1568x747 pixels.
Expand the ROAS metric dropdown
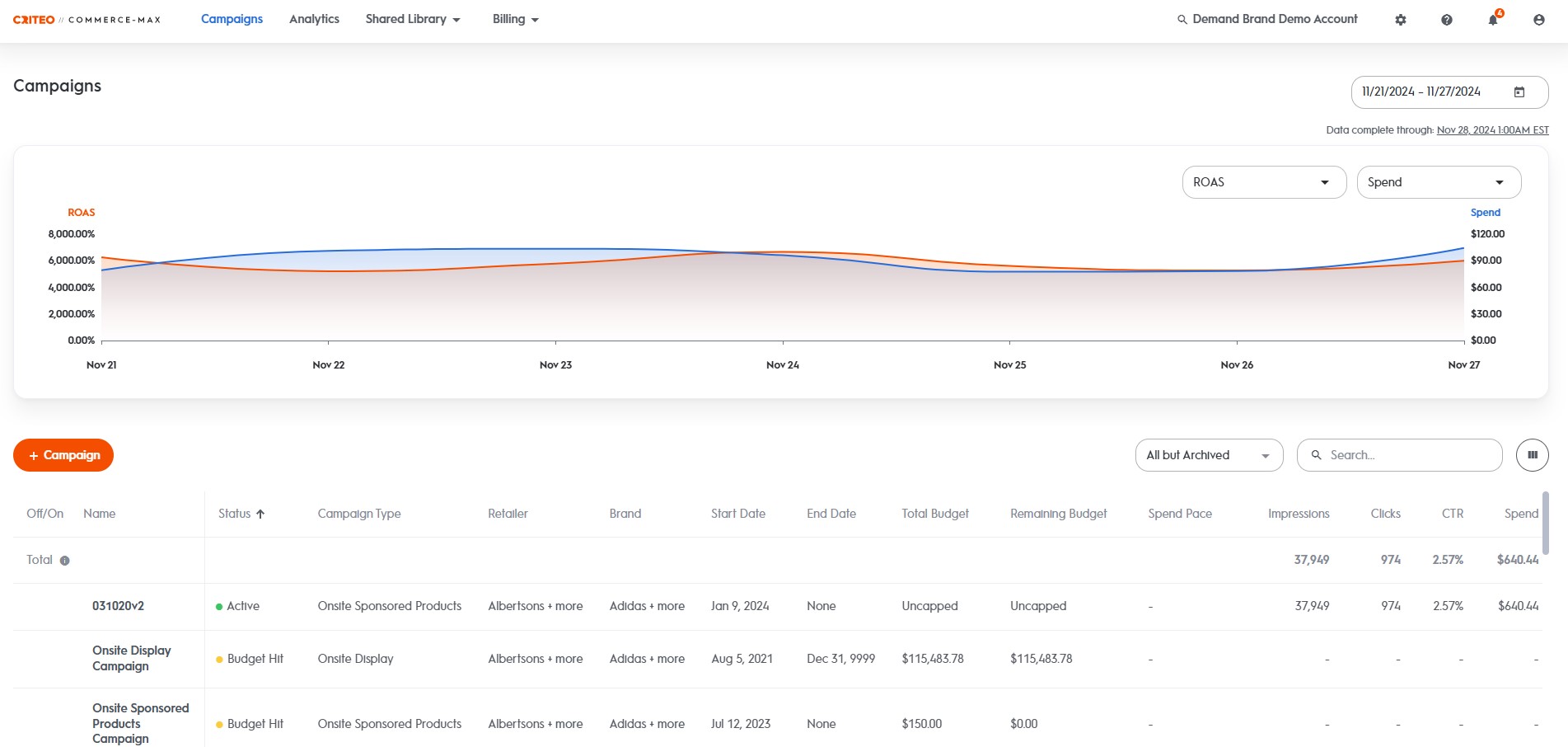1263,182
